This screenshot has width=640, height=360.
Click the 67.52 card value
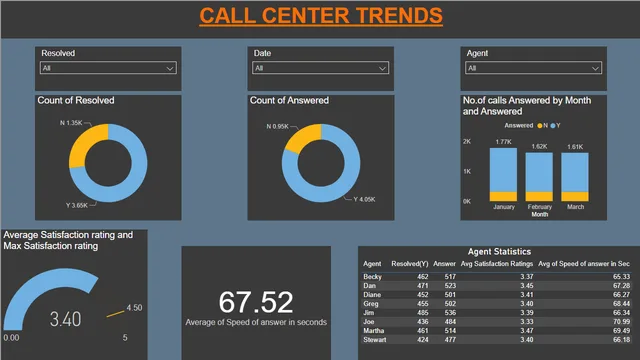pyautogui.click(x=256, y=302)
